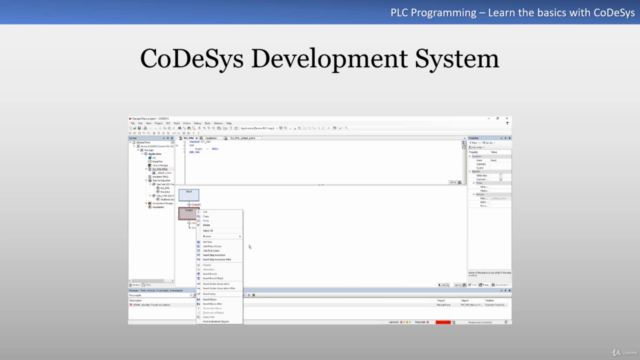Click the Login icon beside the Application selector

click(x=281, y=128)
